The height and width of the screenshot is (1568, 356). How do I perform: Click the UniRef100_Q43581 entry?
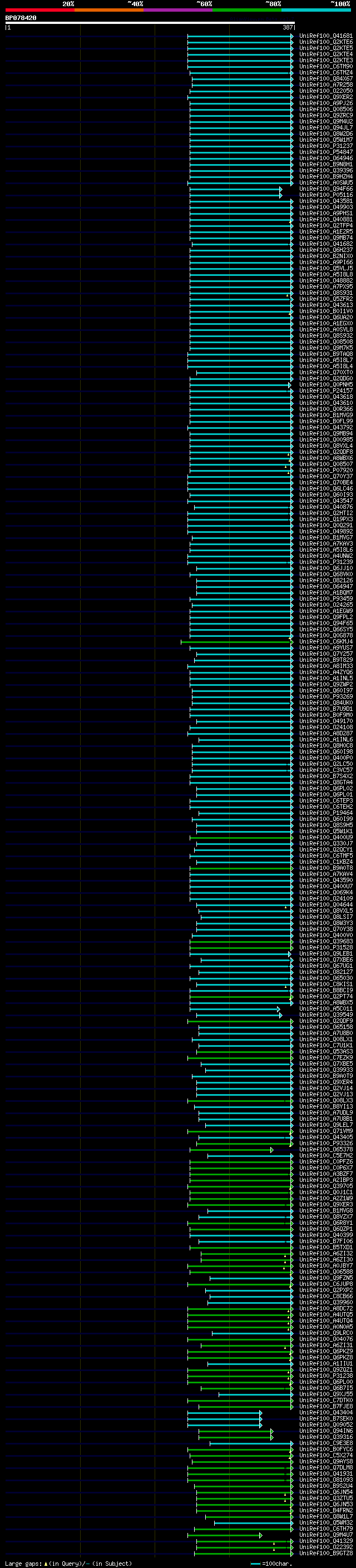click(x=325, y=201)
